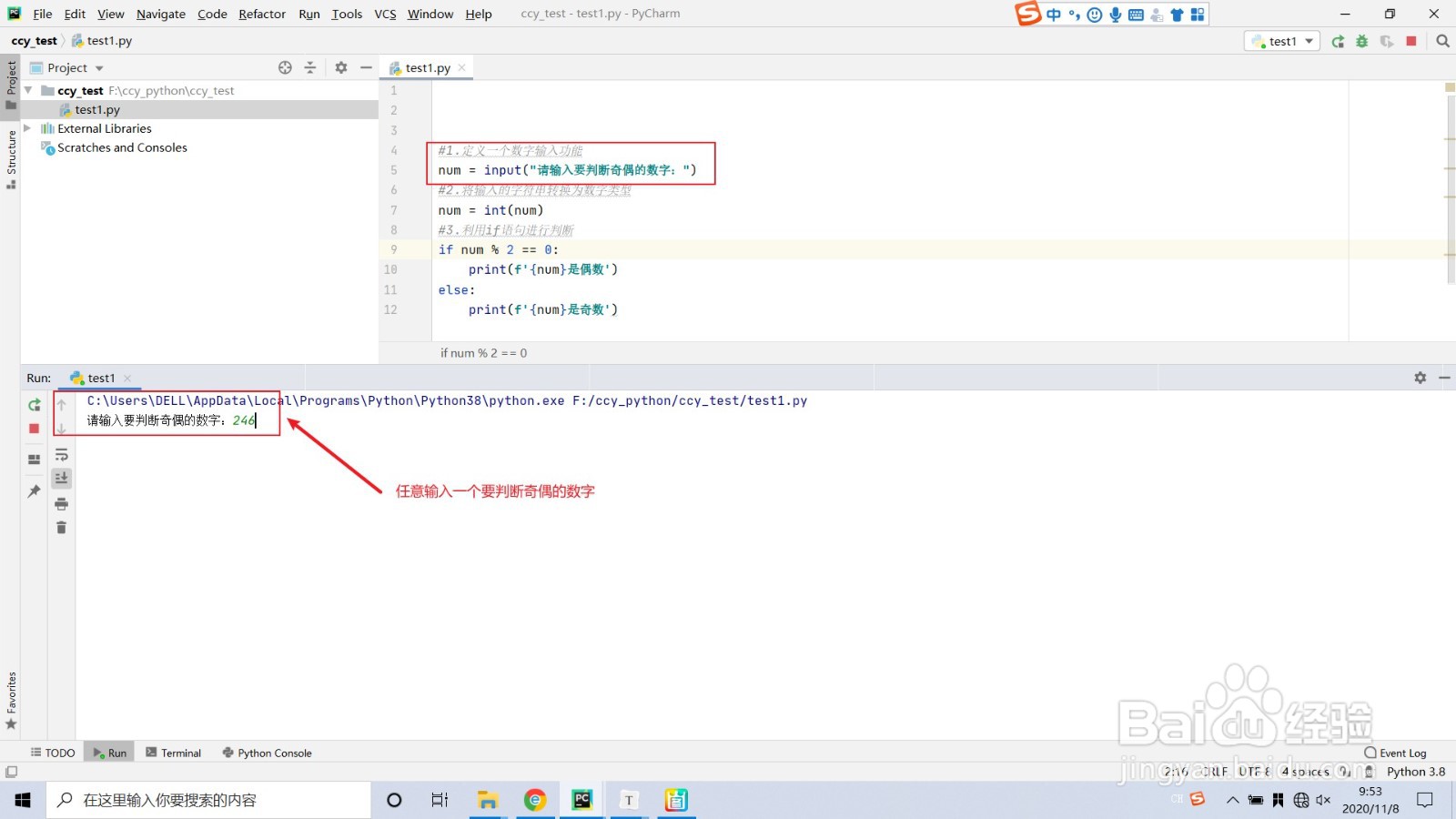Open the View menu
1456x819 pixels.
110,14
